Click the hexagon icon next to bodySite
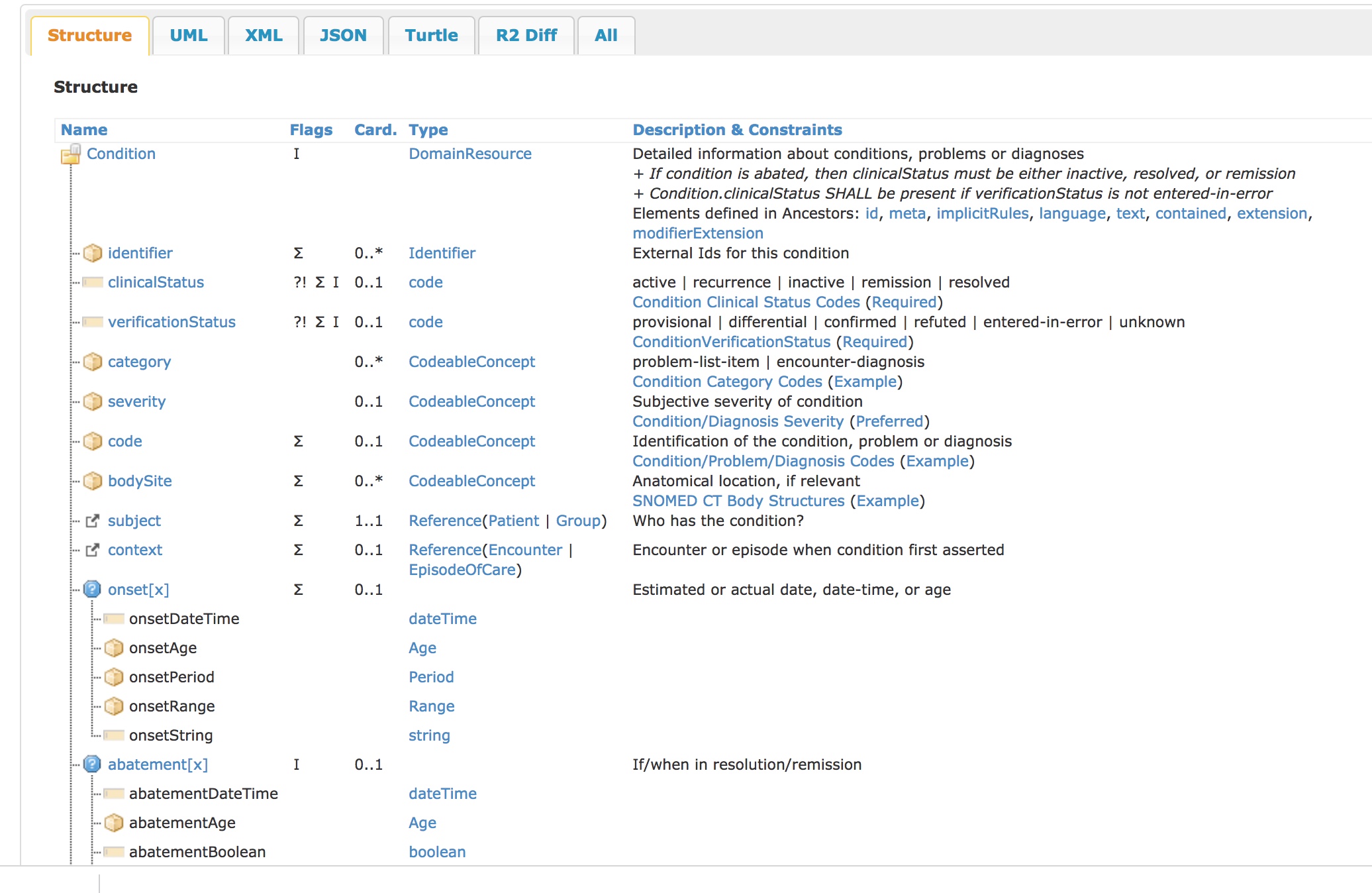This screenshot has width=1372, height=893. (x=93, y=481)
